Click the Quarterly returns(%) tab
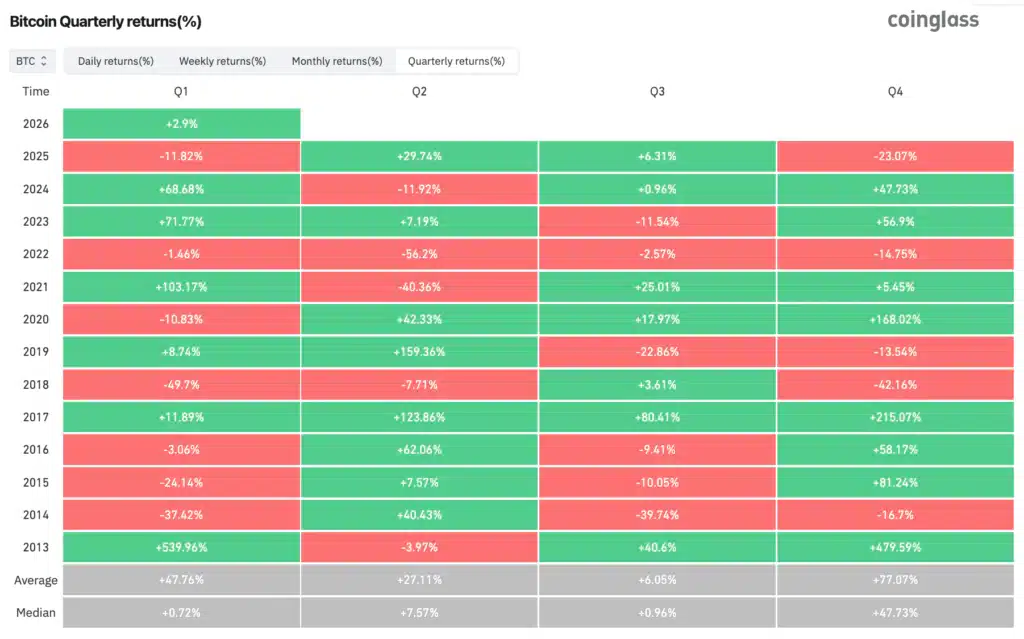The image size is (1024, 639). coord(456,61)
